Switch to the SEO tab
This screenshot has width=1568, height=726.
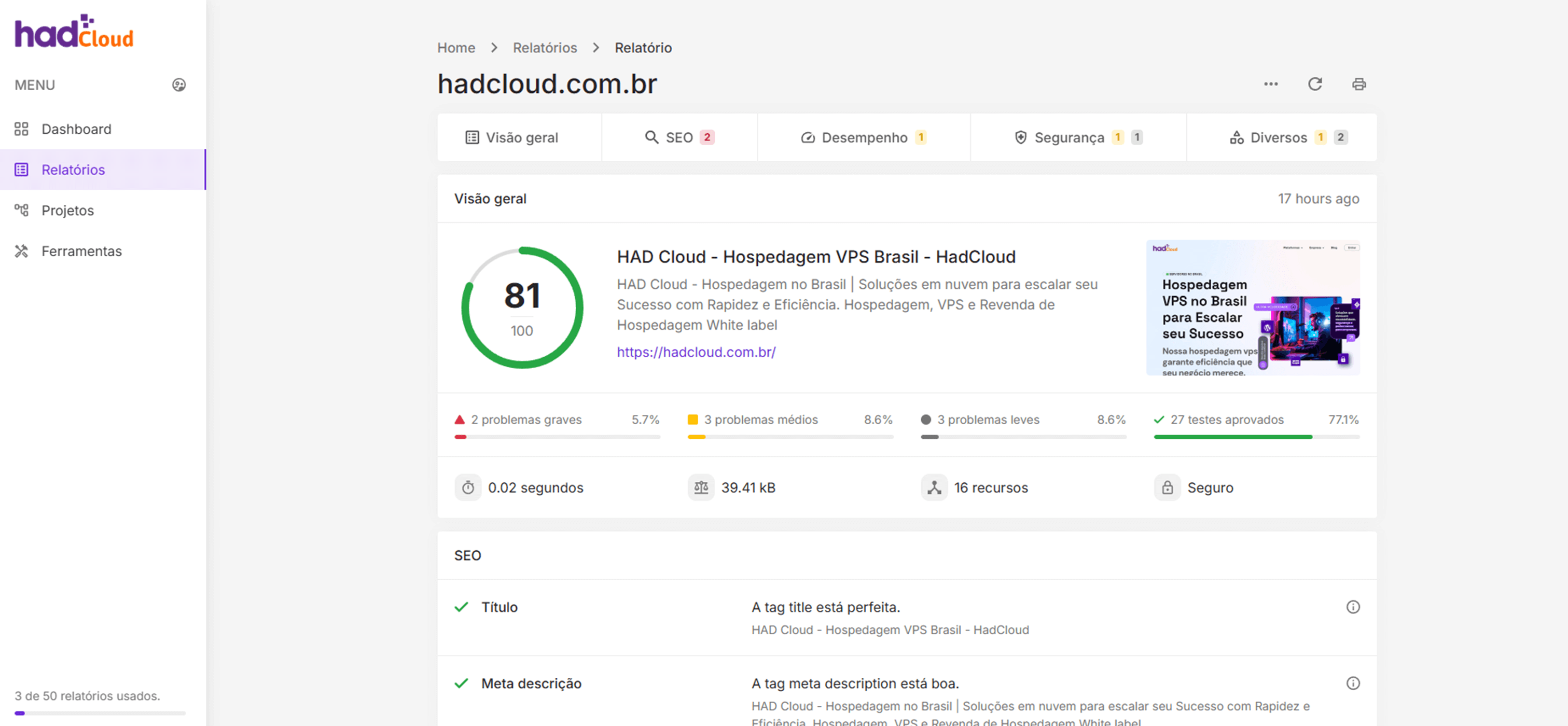tap(679, 137)
